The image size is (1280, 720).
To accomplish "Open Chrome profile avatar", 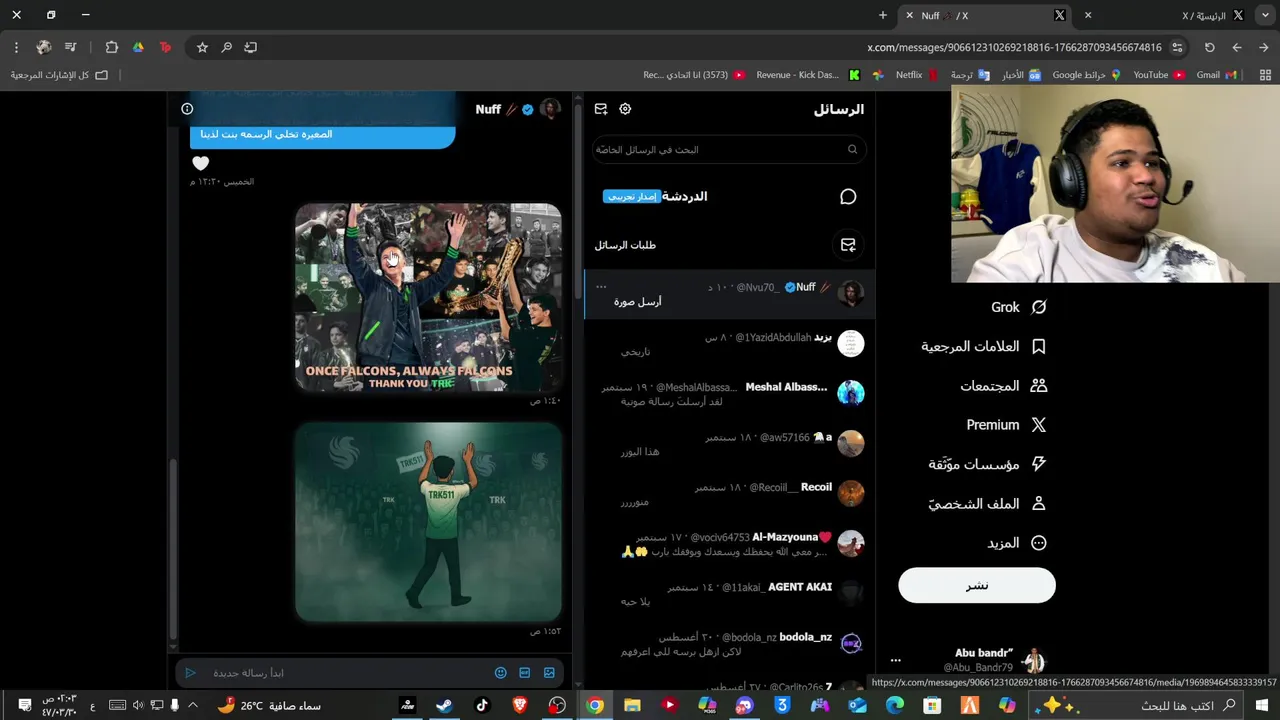I will (44, 47).
